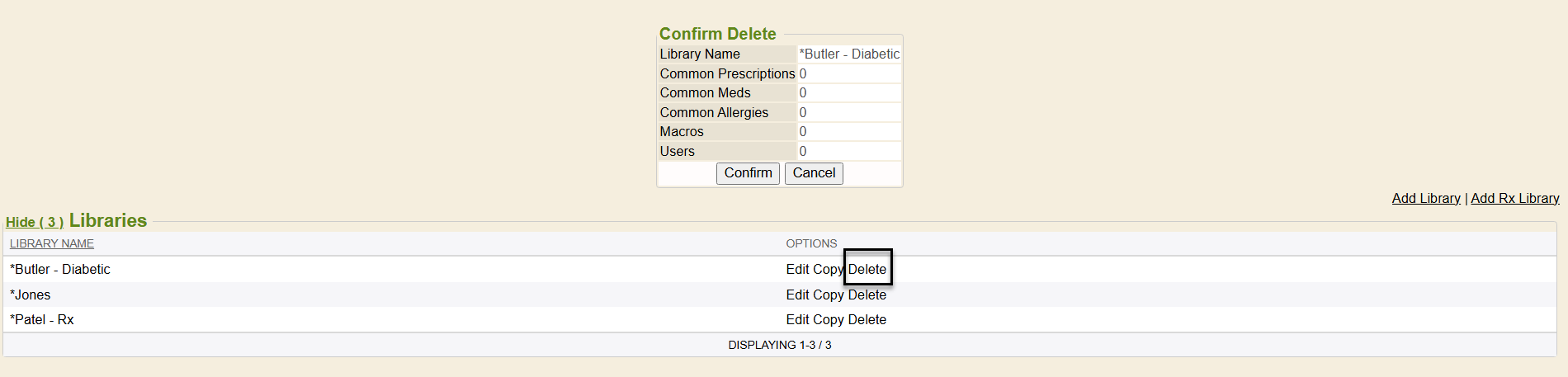This screenshot has width=1568, height=377.
Task: Delete the *Patel - Rx library
Action: point(867,320)
